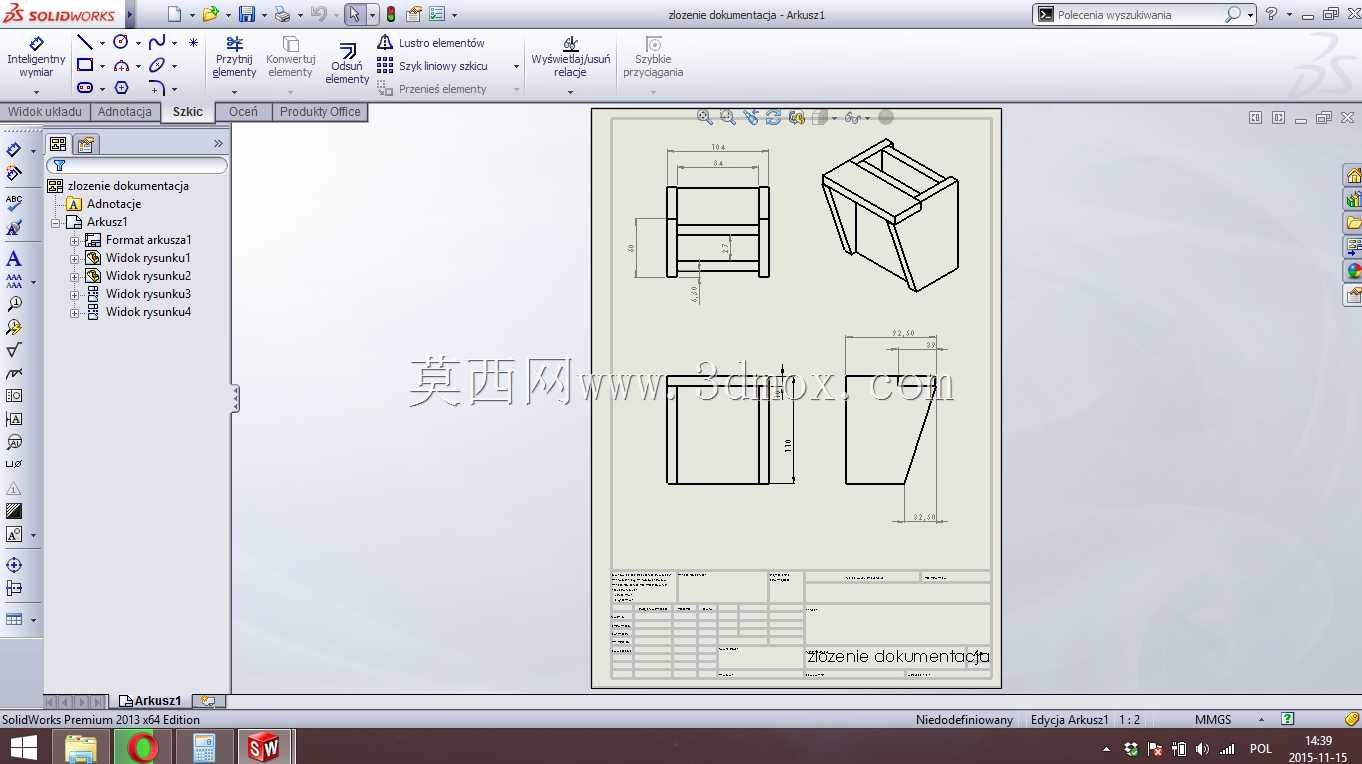This screenshot has width=1362, height=764.
Task: Open the Help question mark icon
Action: (1271, 14)
